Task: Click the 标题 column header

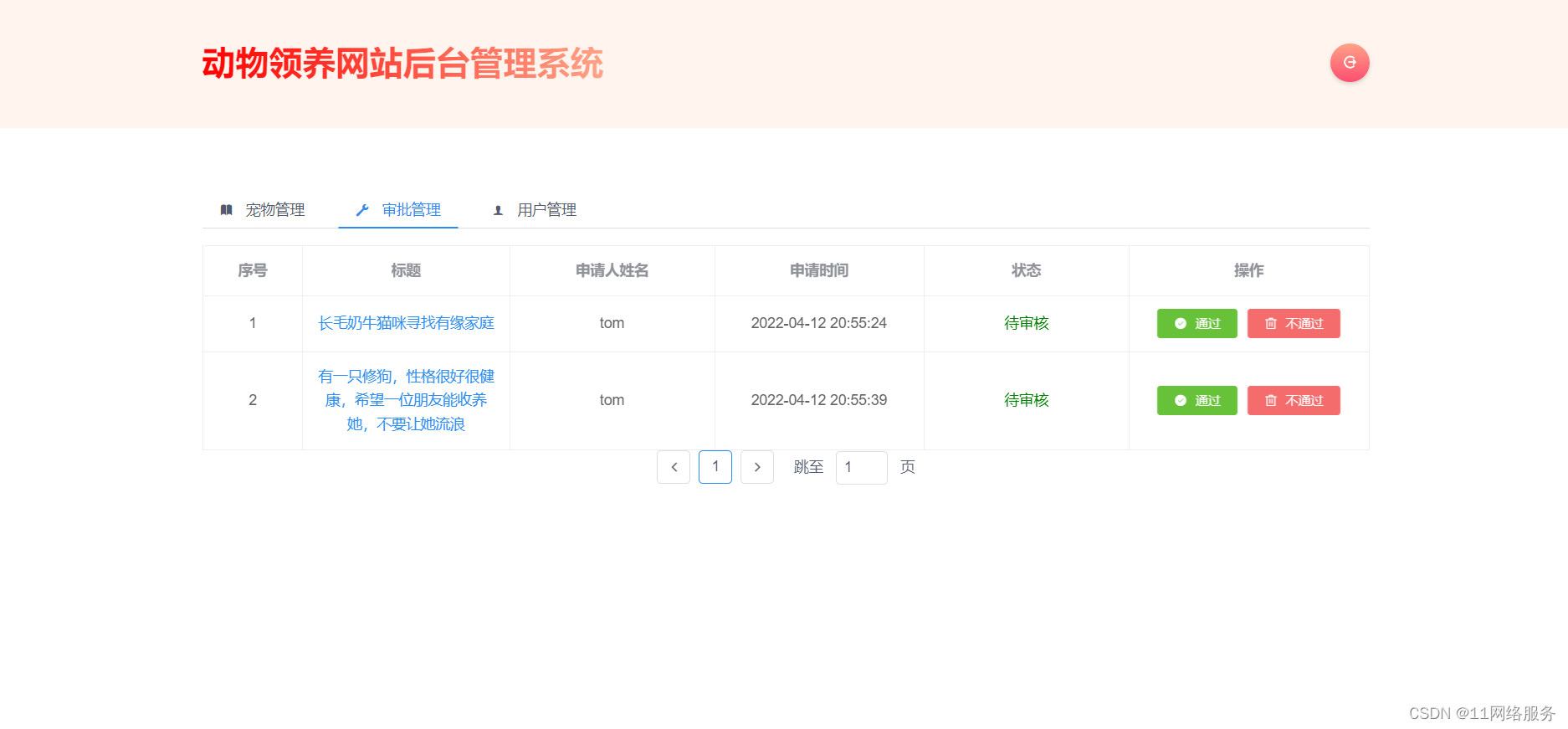Action: tap(406, 270)
